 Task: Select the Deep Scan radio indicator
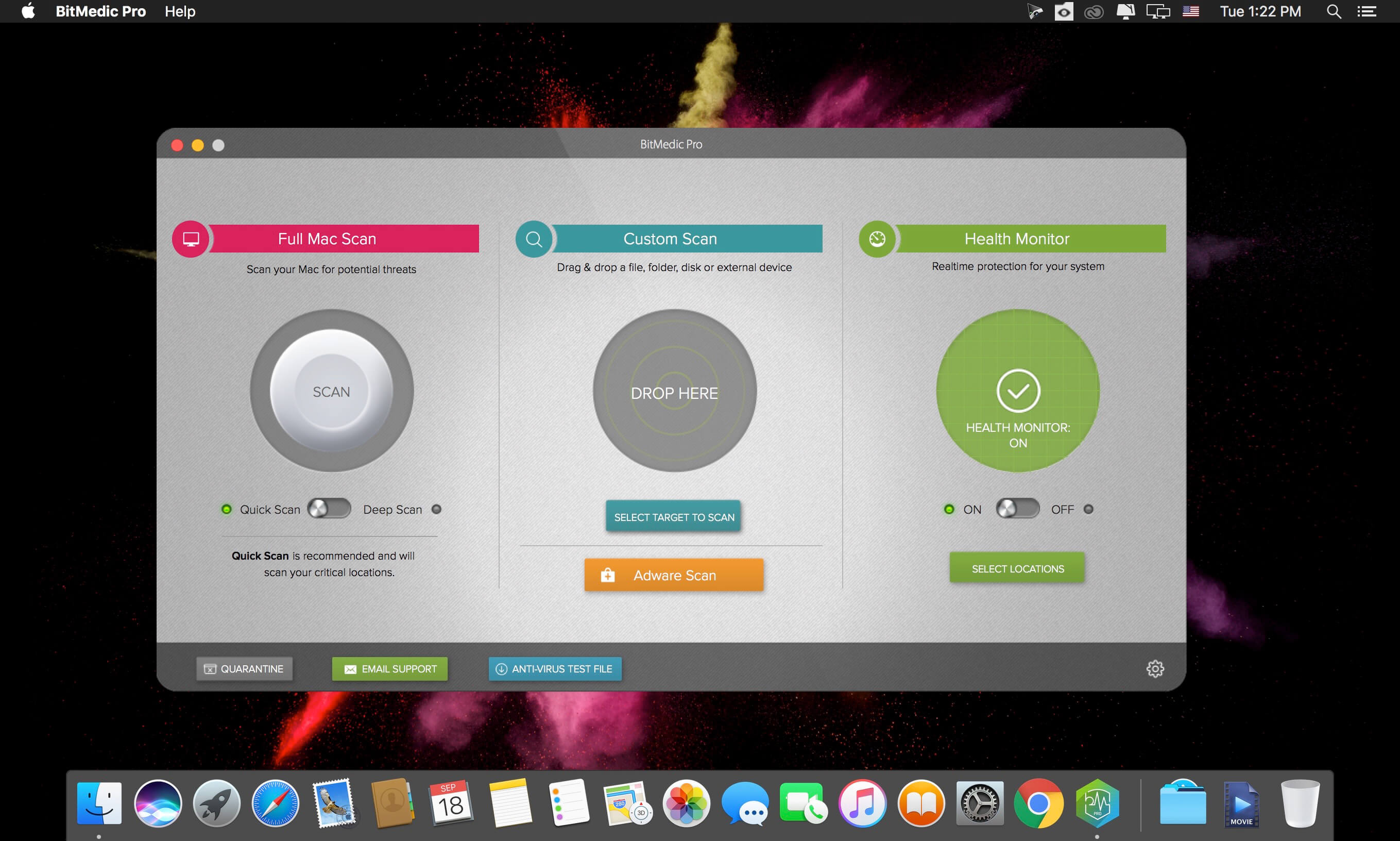pyautogui.click(x=436, y=509)
